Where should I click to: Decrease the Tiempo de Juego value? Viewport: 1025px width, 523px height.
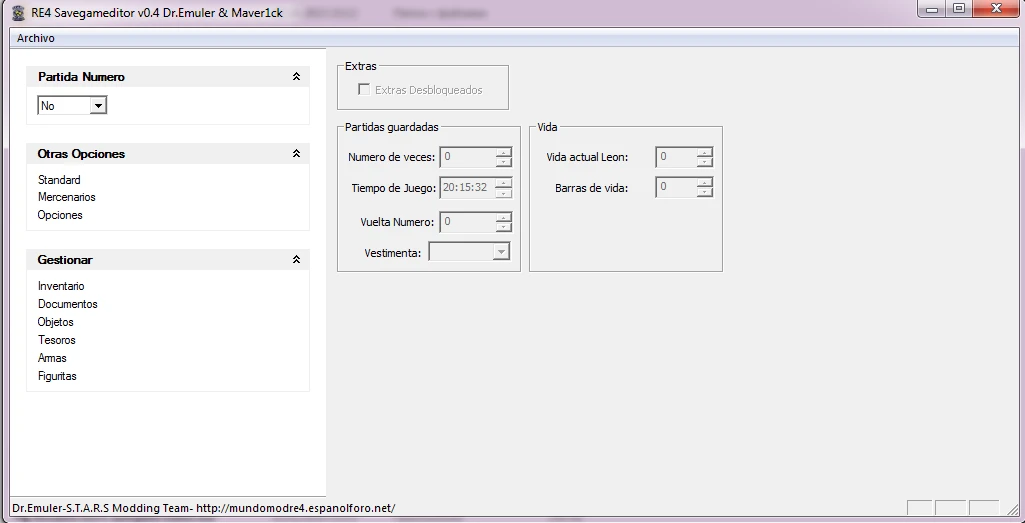[503, 193]
